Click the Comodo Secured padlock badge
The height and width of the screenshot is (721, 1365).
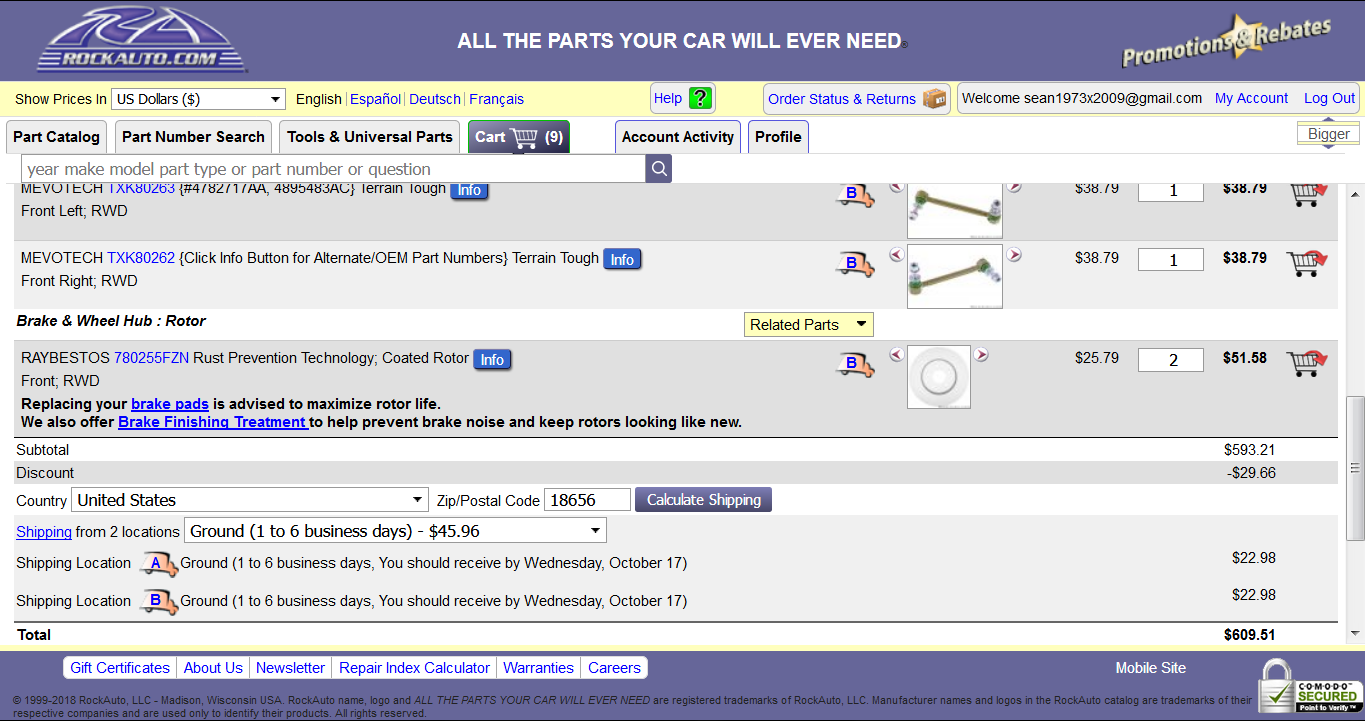click(1309, 686)
